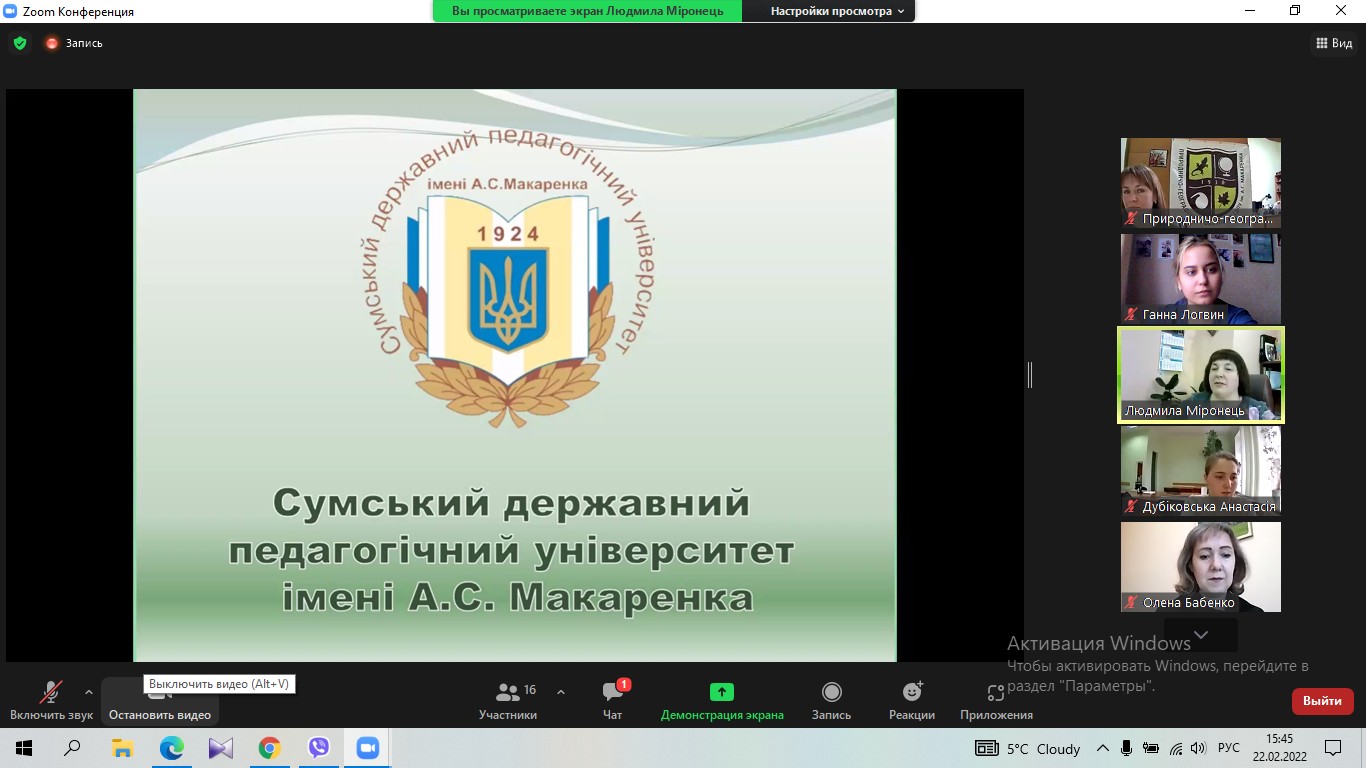Click the green encryption shield icon

20,43
